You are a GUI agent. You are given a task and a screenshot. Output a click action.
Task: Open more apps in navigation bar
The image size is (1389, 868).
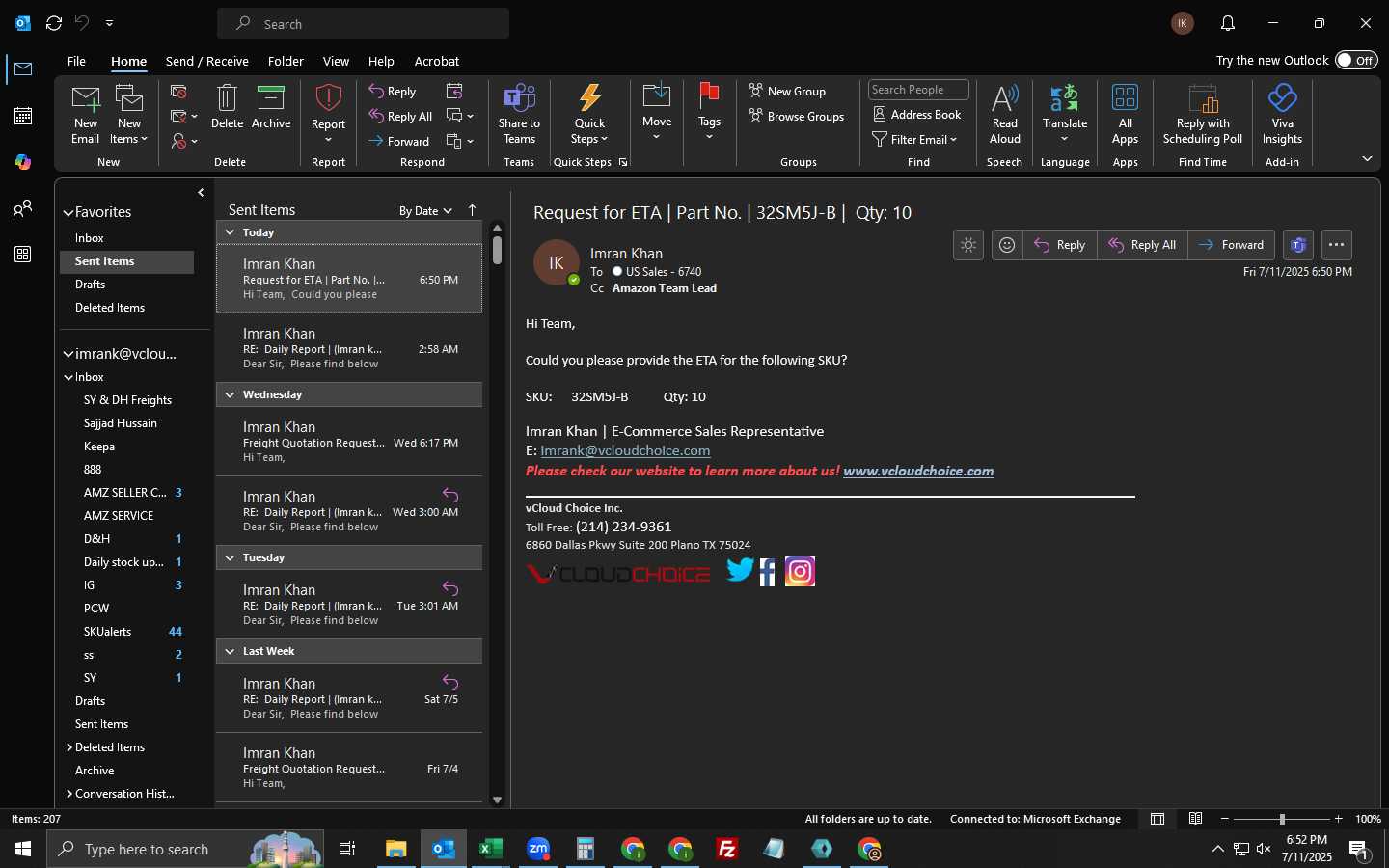23,255
